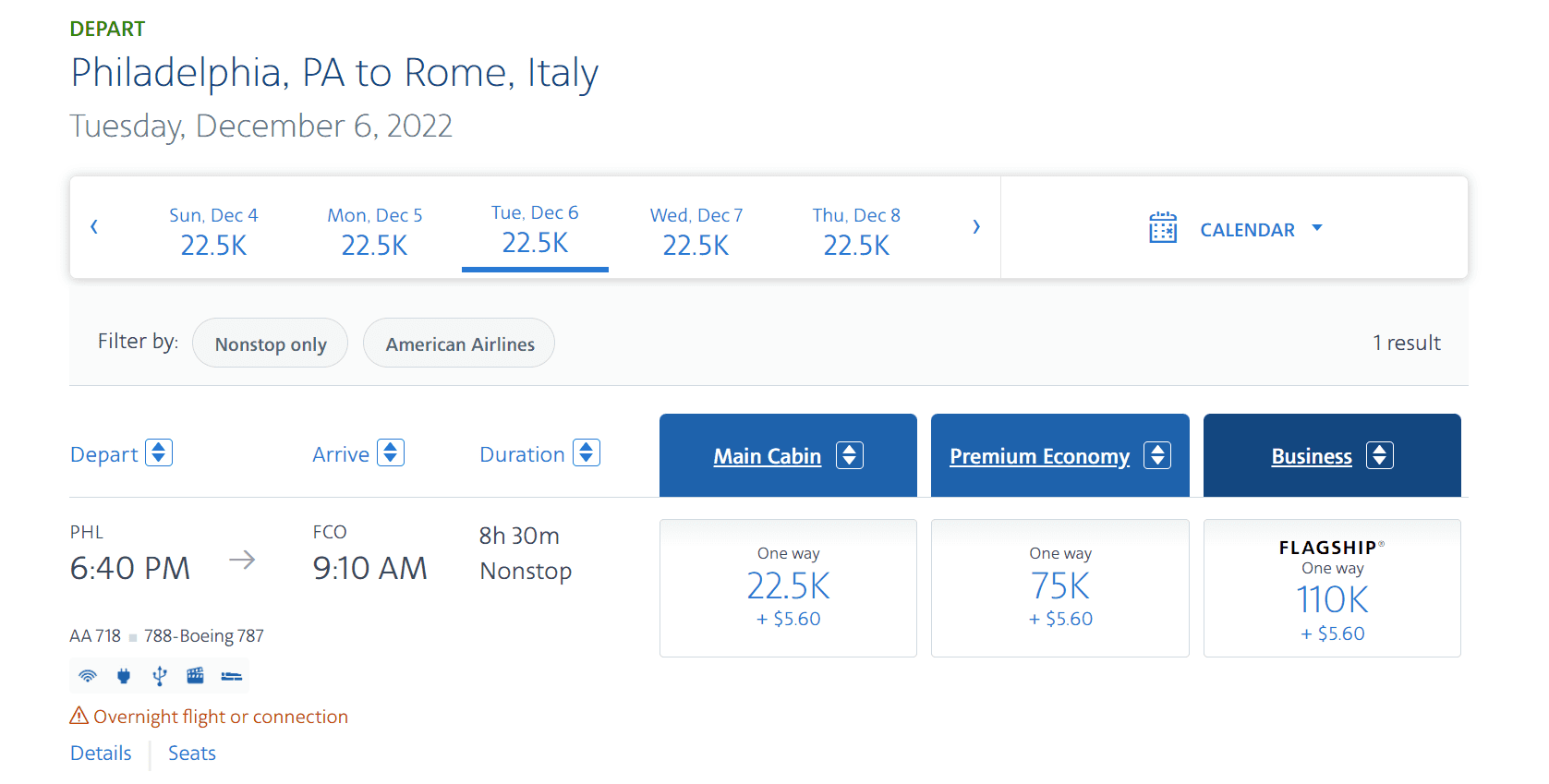Click the USB port amenity icon
This screenshot has height=784, width=1549.
coord(159,675)
